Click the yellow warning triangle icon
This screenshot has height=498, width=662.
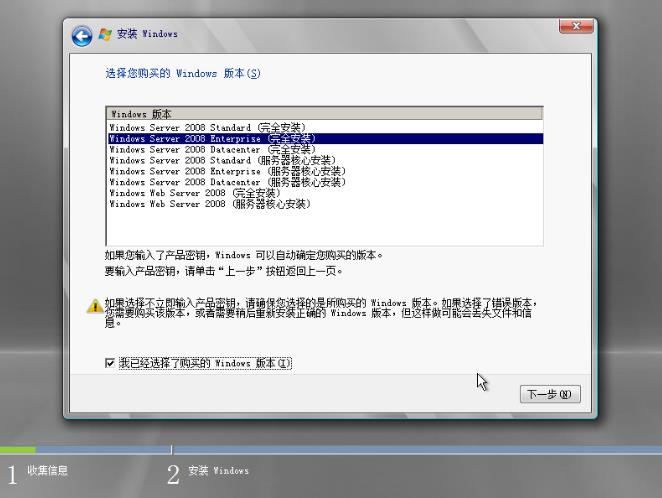(94, 305)
